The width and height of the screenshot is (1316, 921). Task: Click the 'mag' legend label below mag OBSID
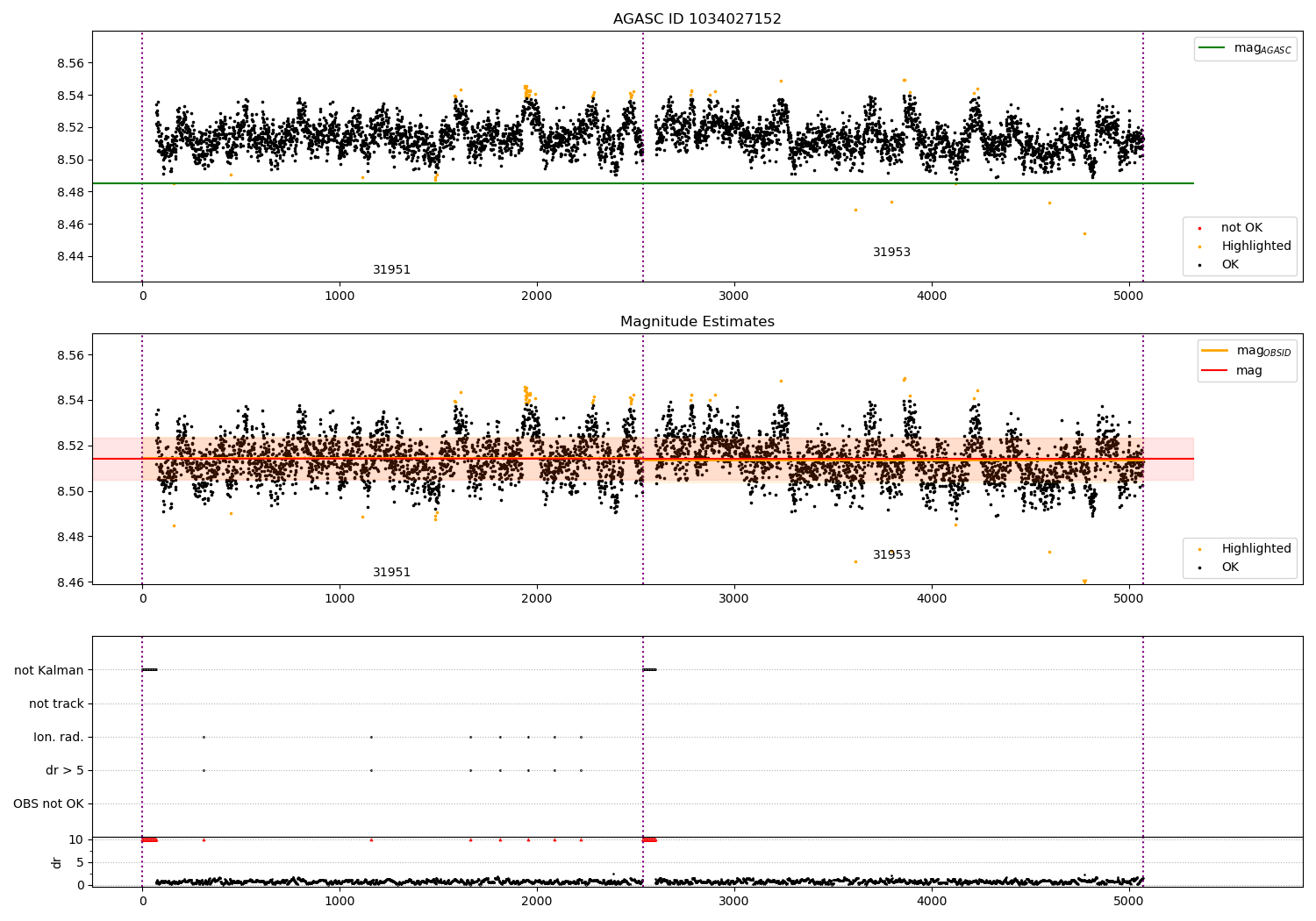(x=1249, y=371)
